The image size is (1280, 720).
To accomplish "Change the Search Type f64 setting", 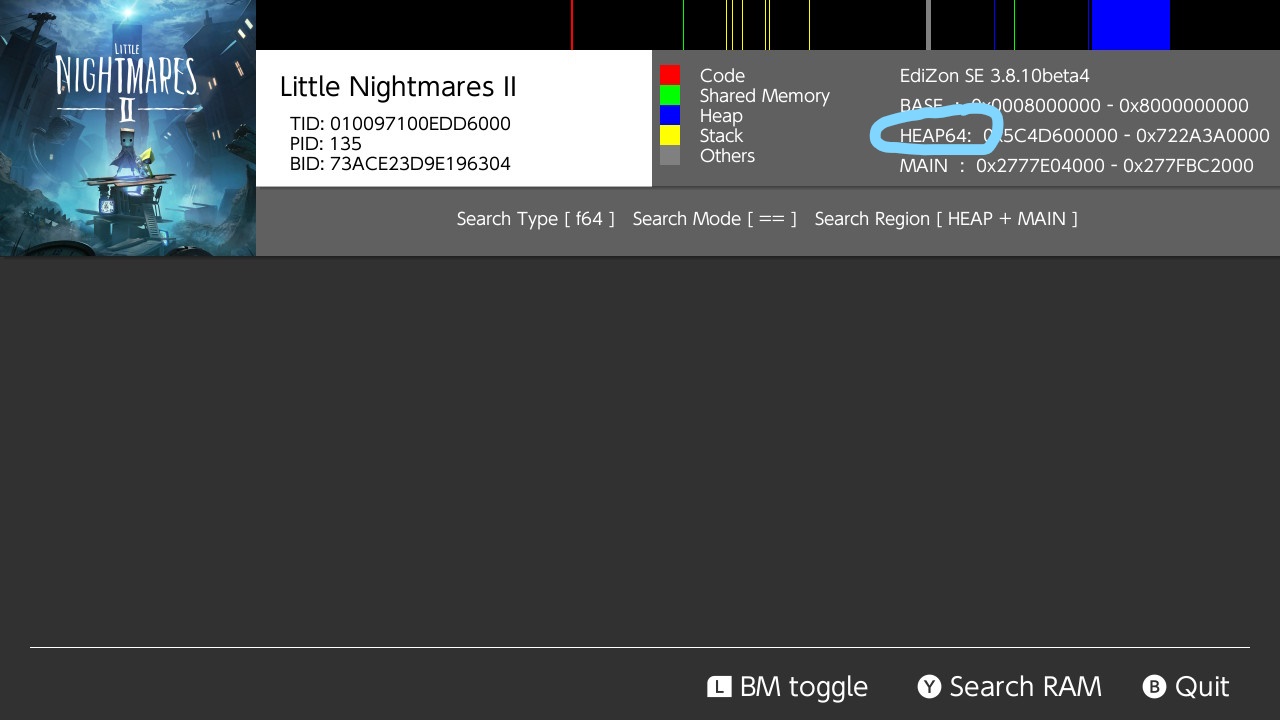I will pyautogui.click(x=536, y=219).
